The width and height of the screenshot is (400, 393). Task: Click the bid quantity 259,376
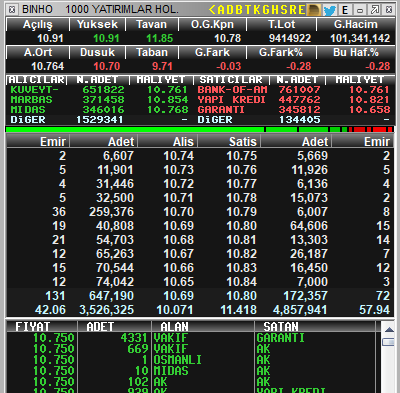(111, 212)
